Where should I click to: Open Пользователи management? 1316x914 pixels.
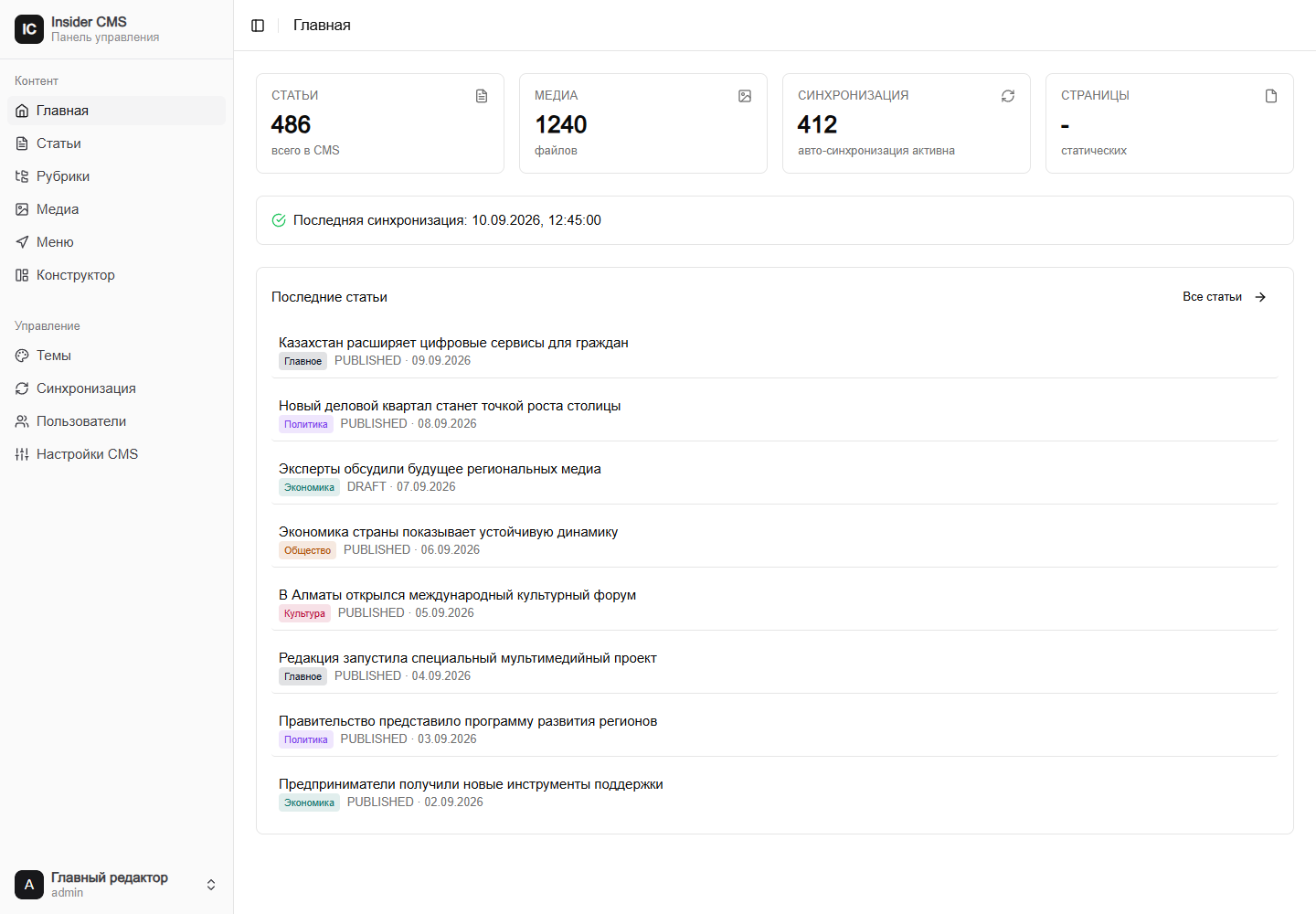(x=117, y=421)
